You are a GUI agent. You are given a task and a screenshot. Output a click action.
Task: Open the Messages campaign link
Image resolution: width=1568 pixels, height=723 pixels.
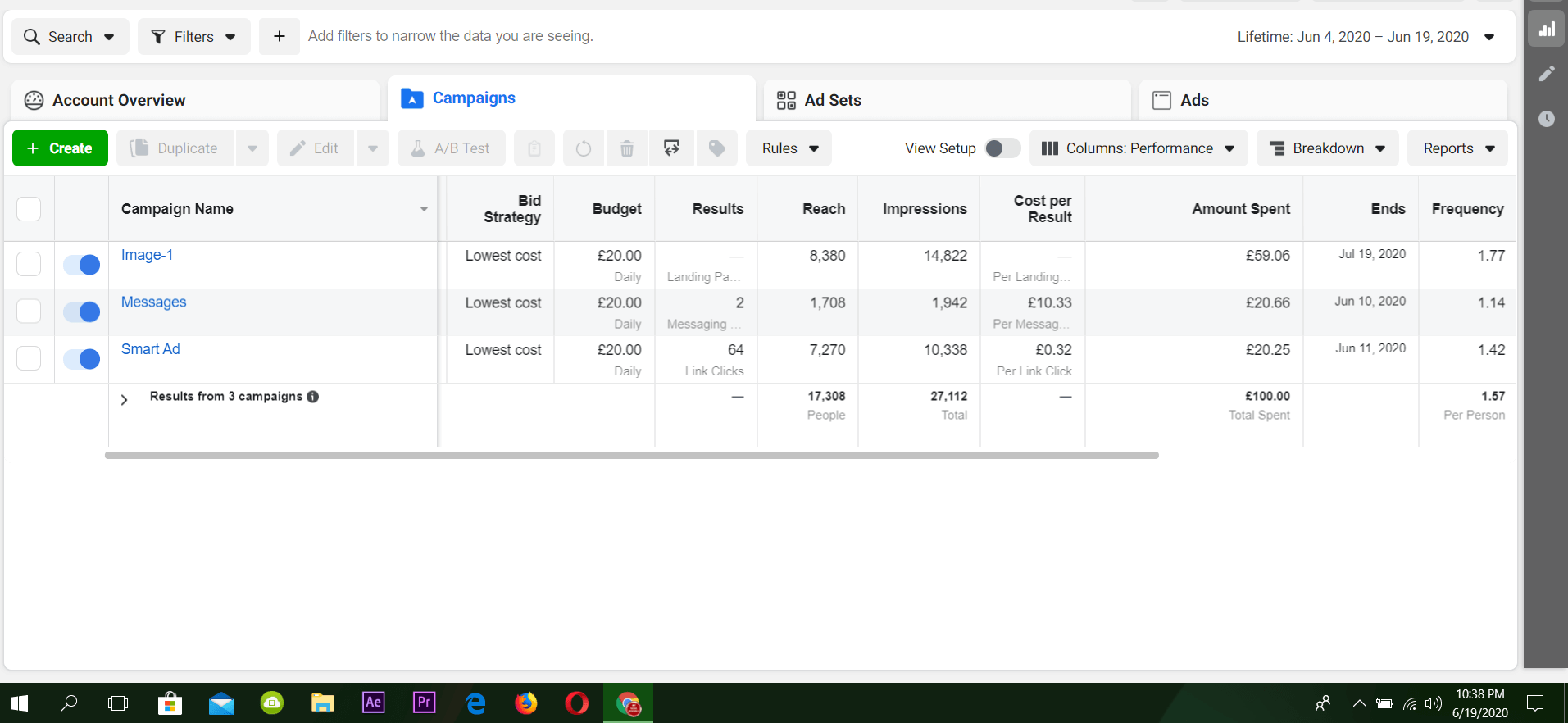[x=154, y=302]
